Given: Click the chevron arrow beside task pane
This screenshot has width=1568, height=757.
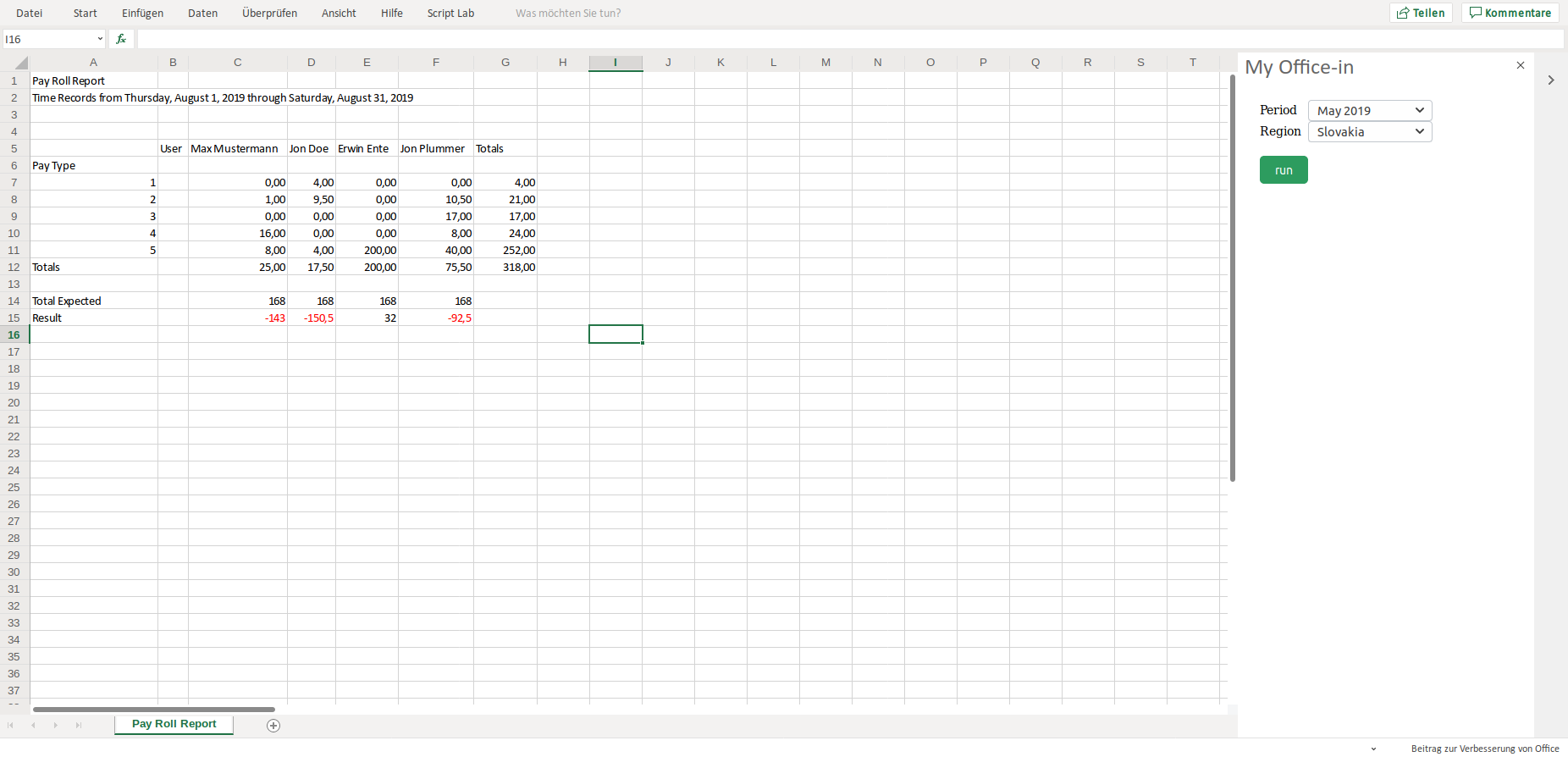Looking at the screenshot, I should coord(1551,80).
